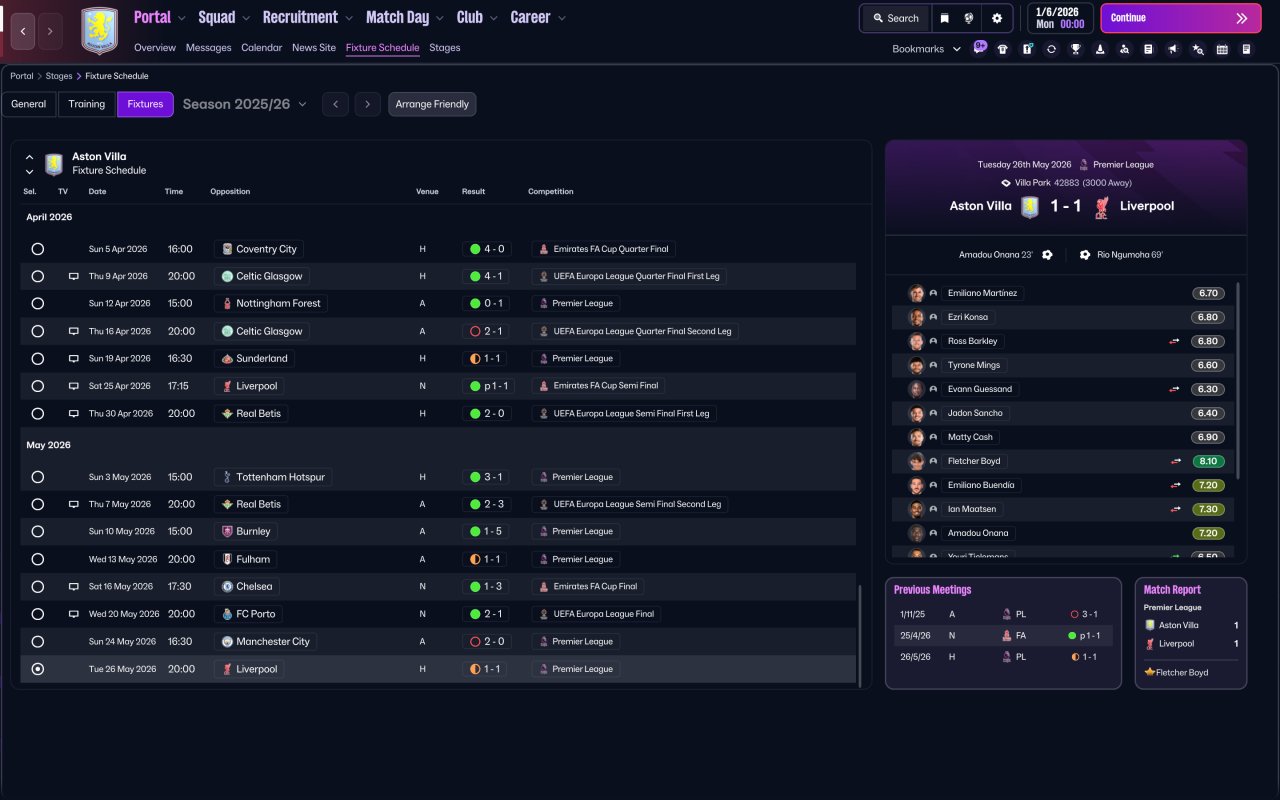Open the News Site tab
Viewport: 1280px width, 800px height.
pyautogui.click(x=314, y=48)
